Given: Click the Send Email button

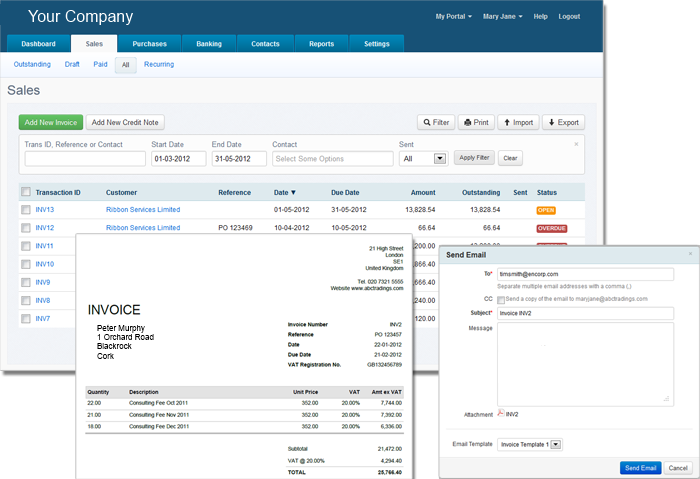Looking at the screenshot, I should point(640,468).
